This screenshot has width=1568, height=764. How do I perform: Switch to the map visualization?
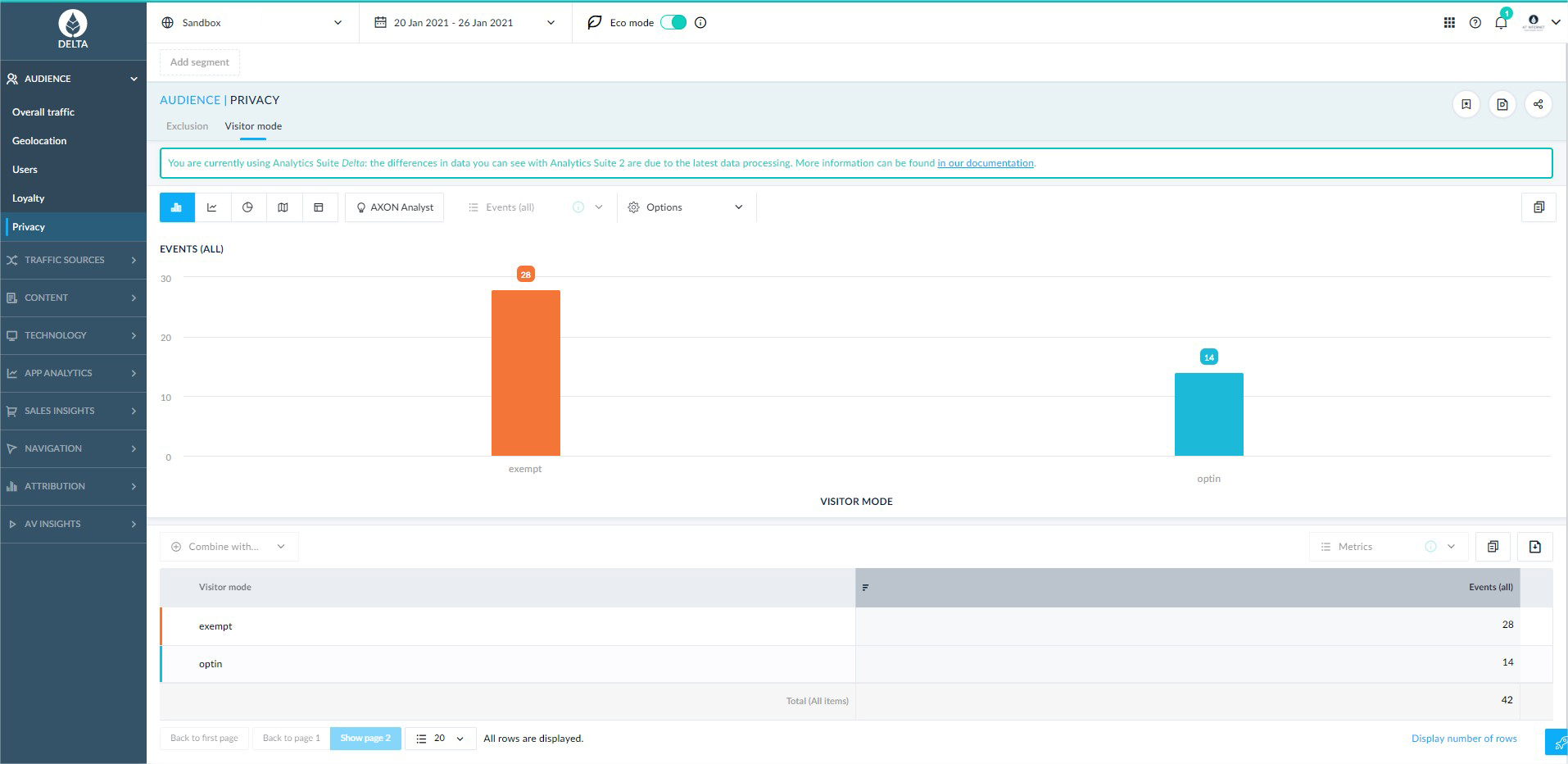(x=283, y=207)
